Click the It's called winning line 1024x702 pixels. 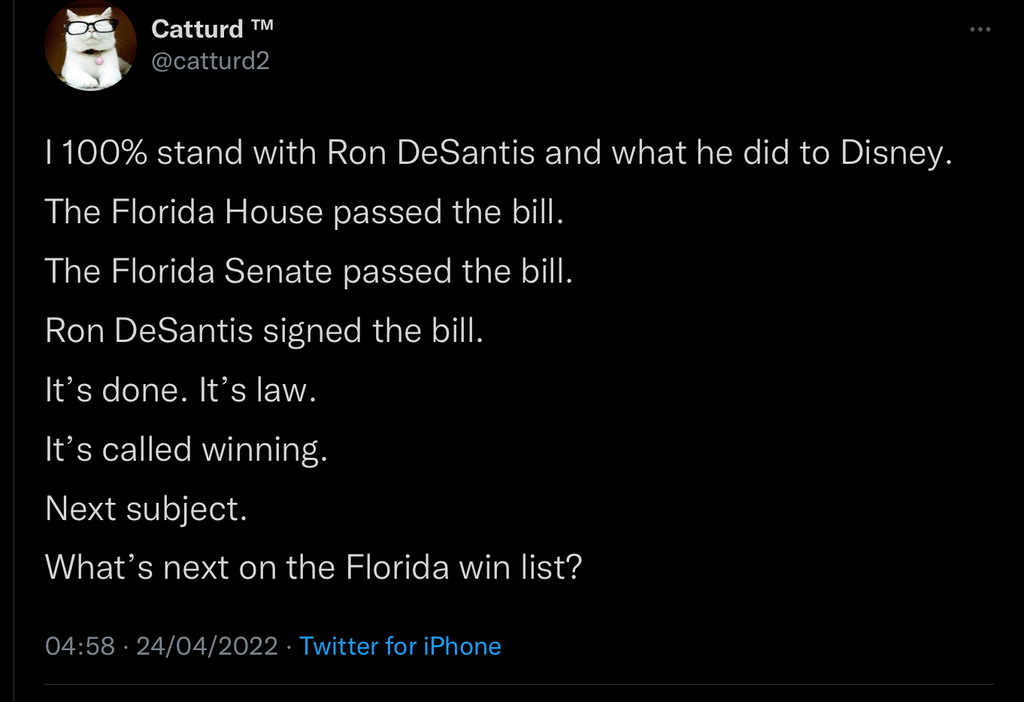[187, 449]
